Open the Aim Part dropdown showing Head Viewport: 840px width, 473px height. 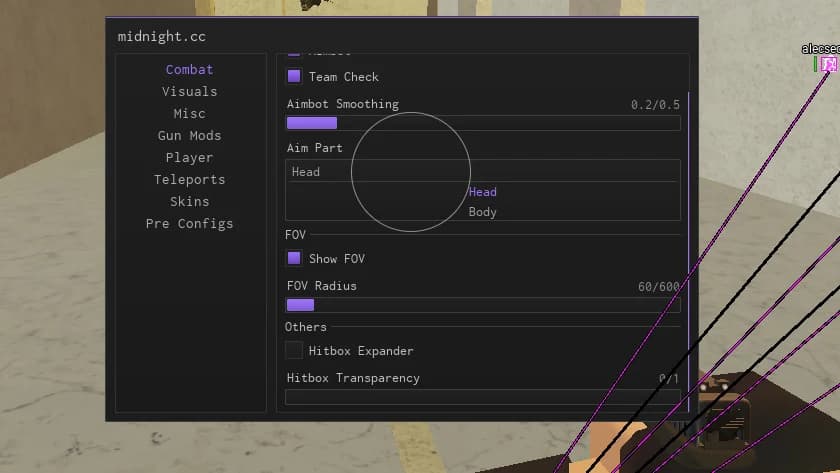[483, 171]
